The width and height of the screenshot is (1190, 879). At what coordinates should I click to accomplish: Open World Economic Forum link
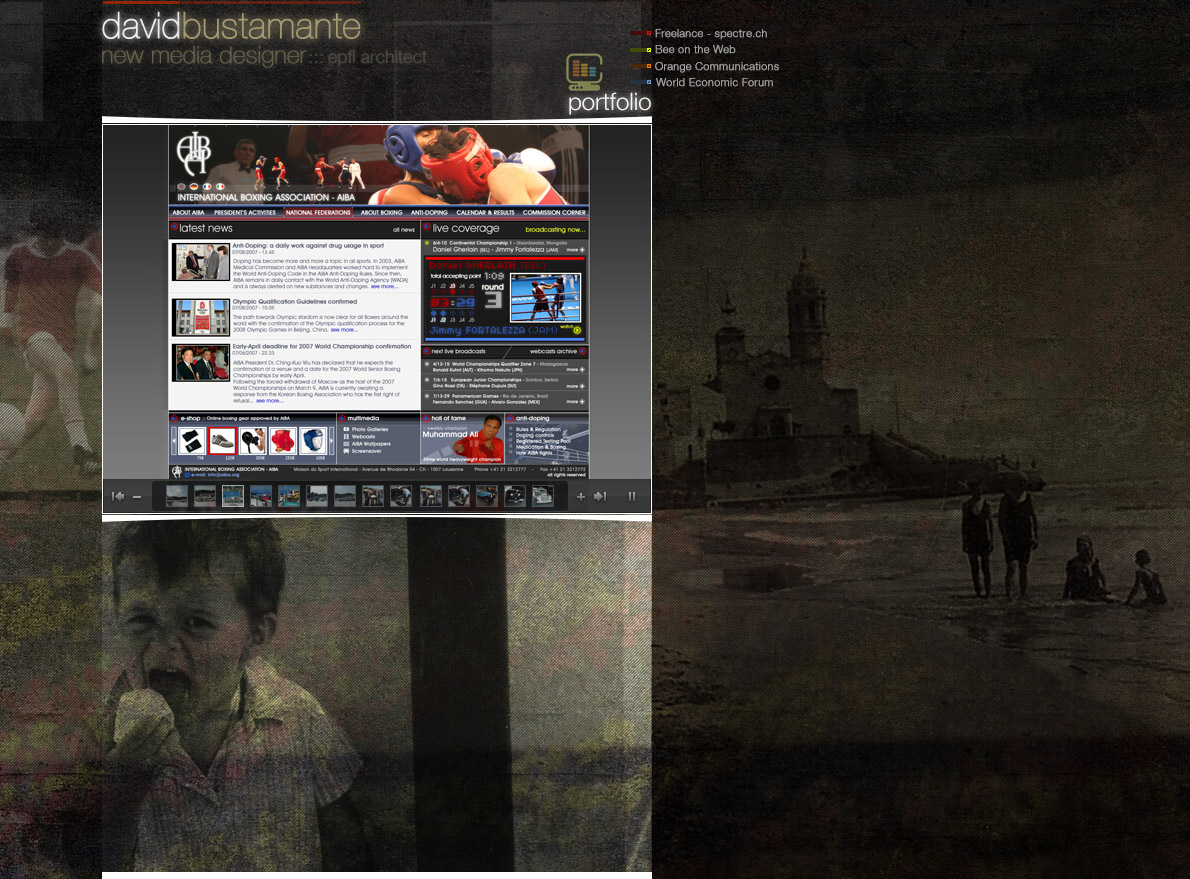(x=714, y=82)
